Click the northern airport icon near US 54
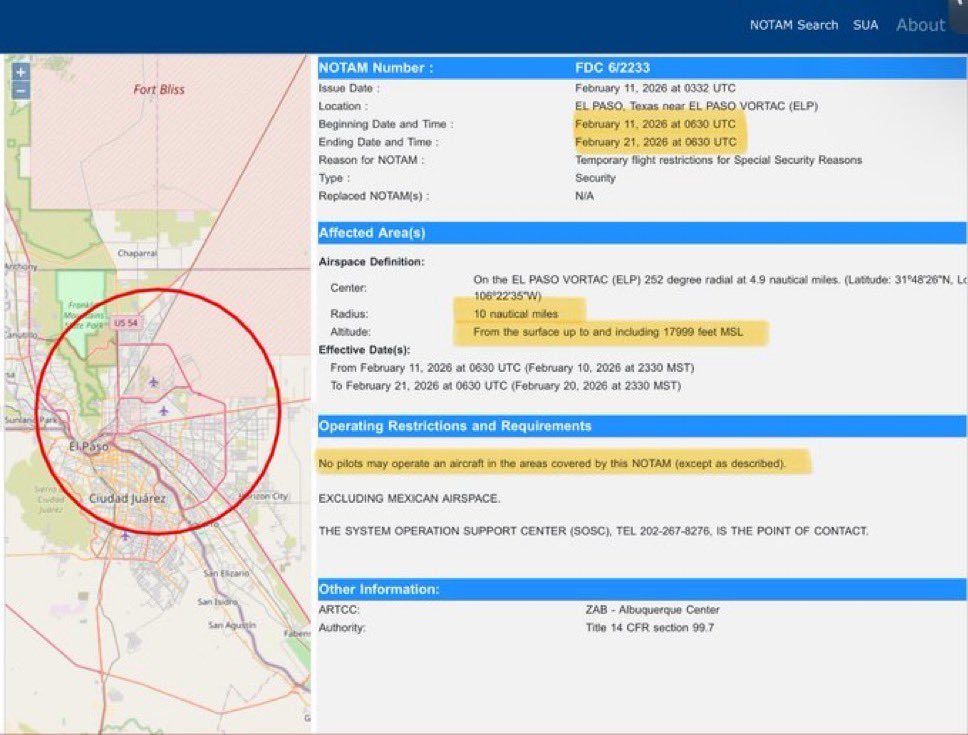This screenshot has width=968, height=735. pyautogui.click(x=153, y=381)
